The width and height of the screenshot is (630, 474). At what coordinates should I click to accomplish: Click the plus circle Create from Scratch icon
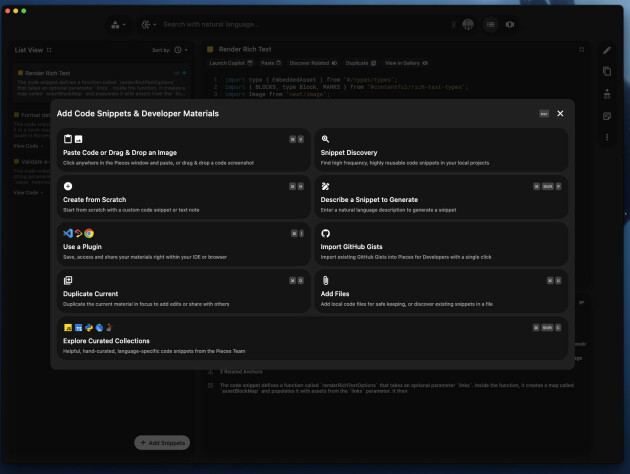point(68,186)
